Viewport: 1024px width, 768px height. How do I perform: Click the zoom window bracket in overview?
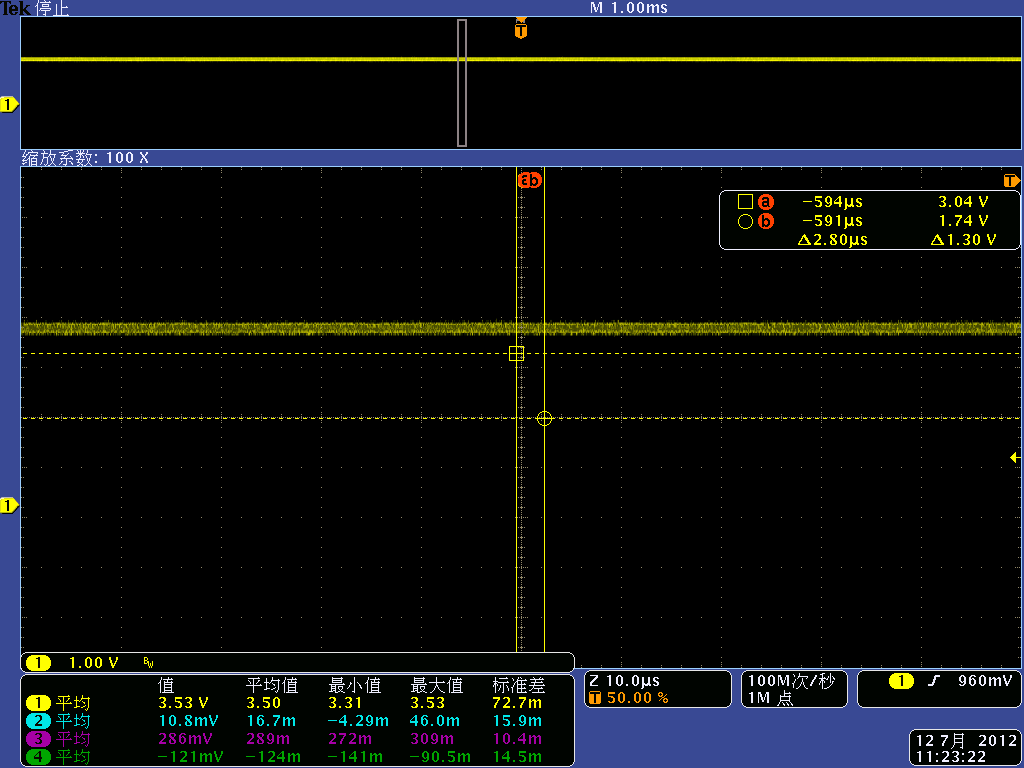(462, 83)
